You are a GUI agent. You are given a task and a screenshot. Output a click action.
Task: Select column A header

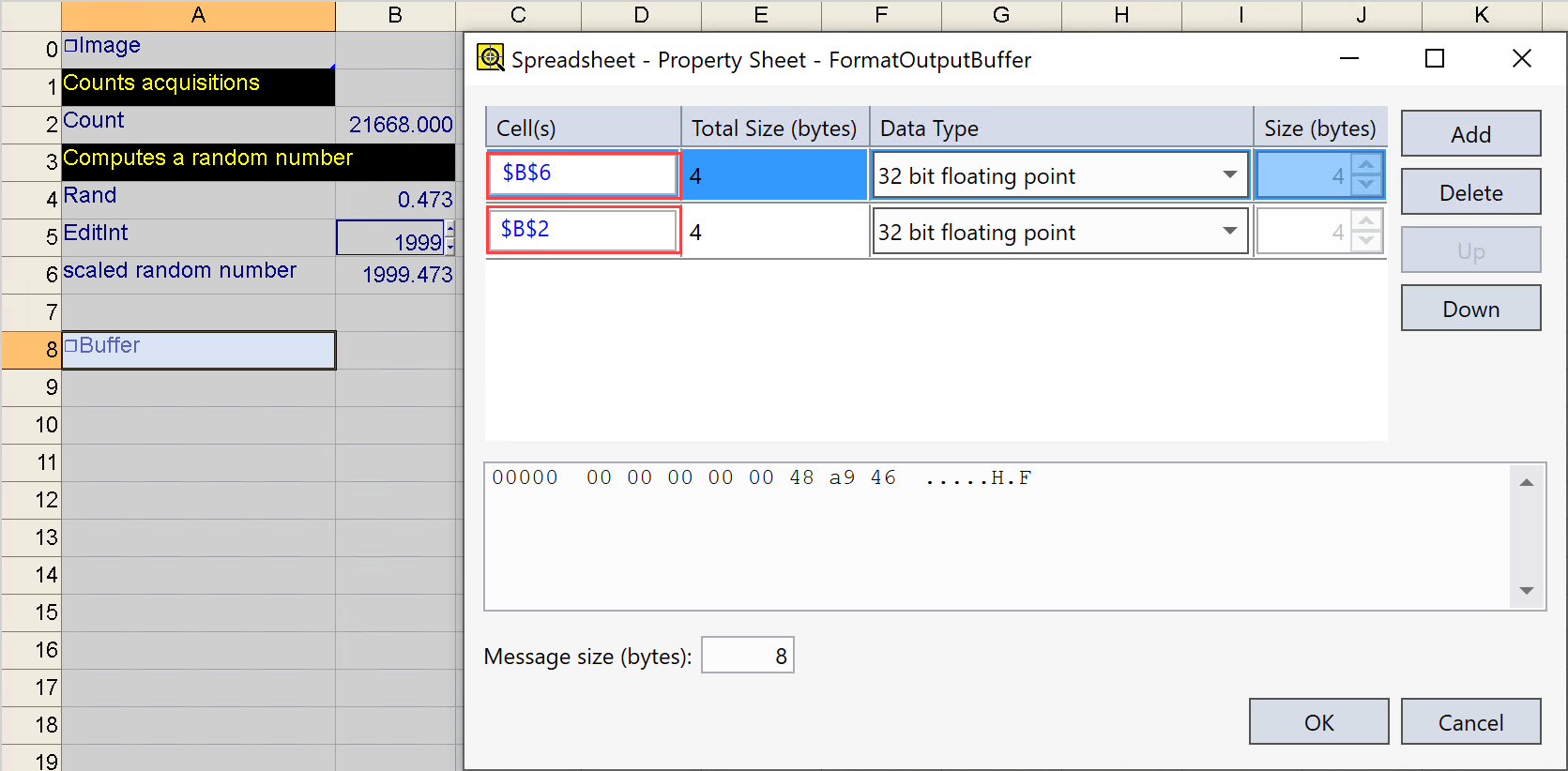pos(198,15)
